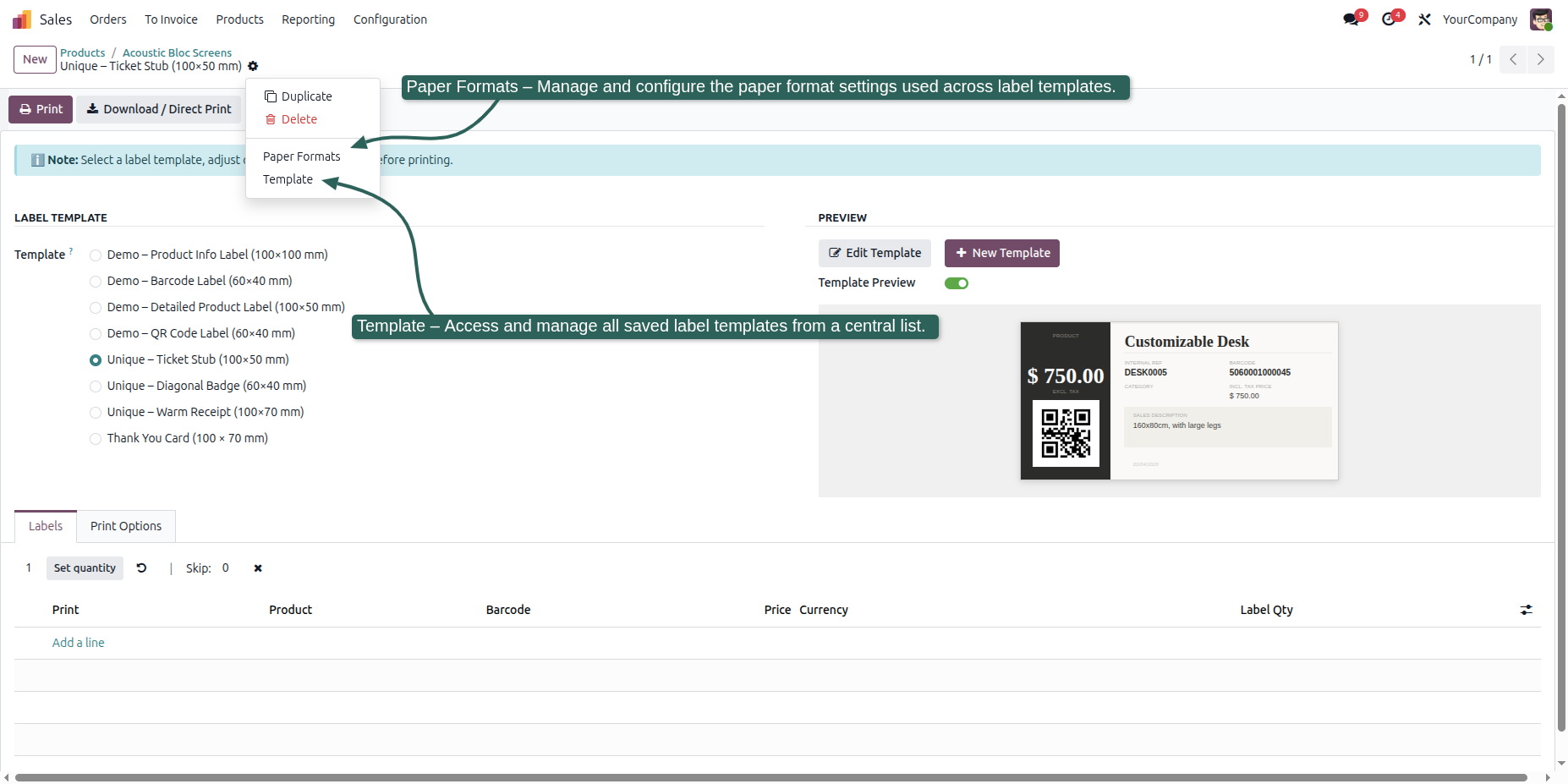Click the user avatar icon
The height and width of the screenshot is (784, 1568).
[x=1541, y=19]
